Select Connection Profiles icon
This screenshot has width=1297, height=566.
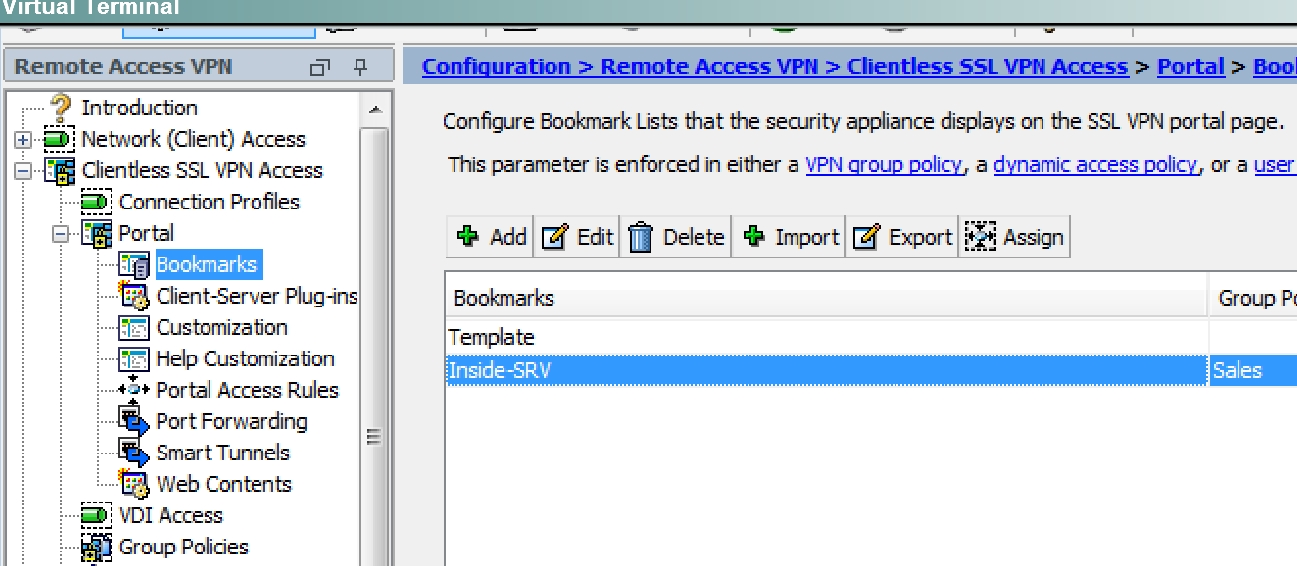click(x=96, y=202)
